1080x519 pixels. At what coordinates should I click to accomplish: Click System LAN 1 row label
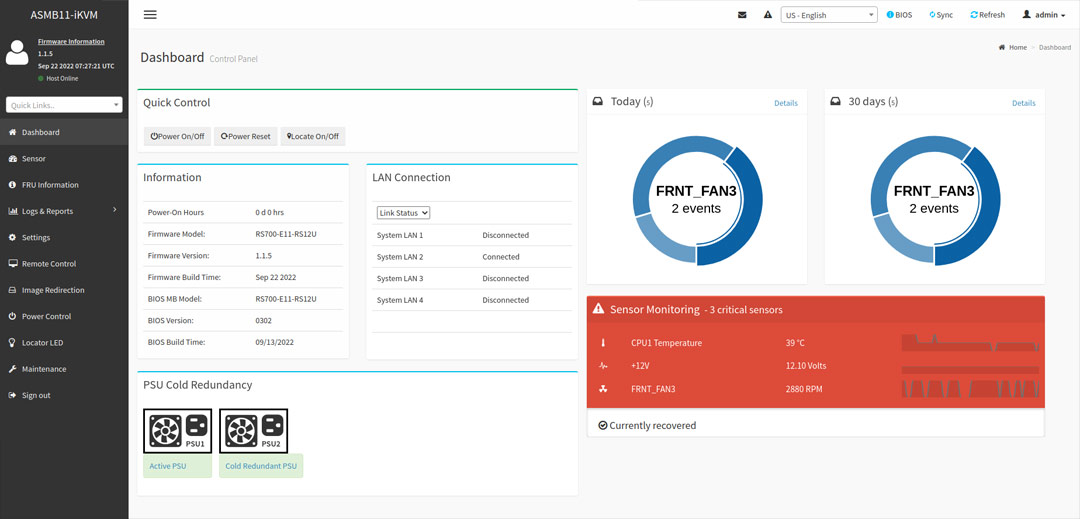coord(400,235)
